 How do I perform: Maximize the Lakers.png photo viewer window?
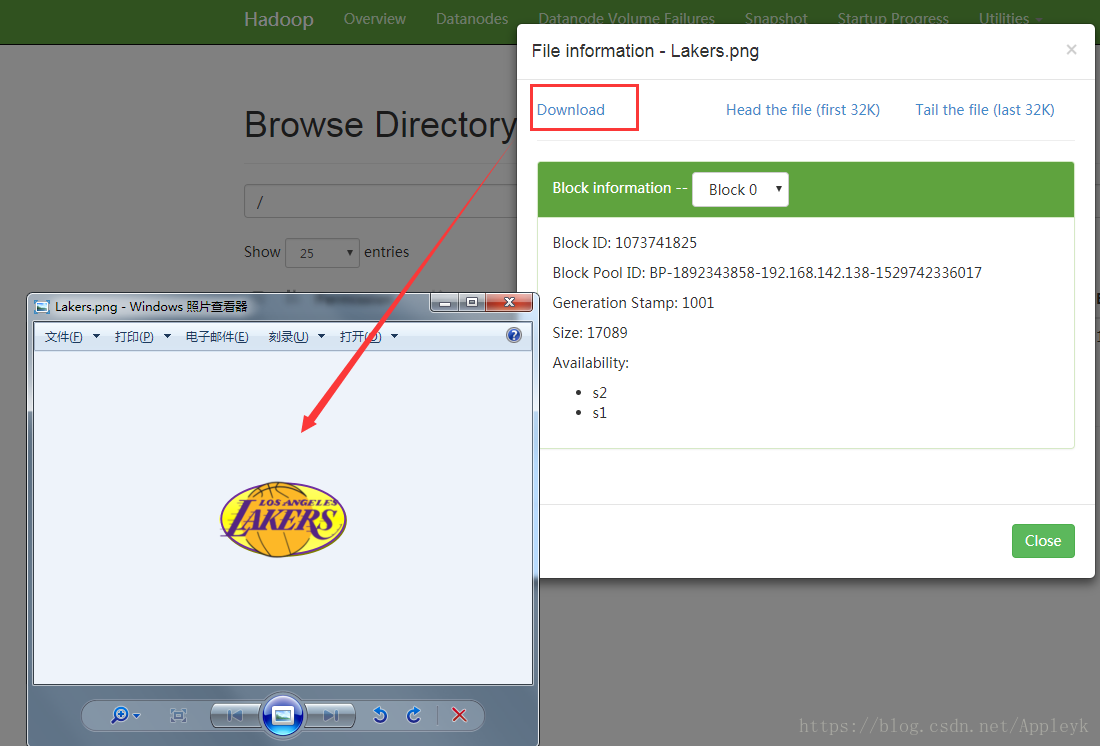471,302
